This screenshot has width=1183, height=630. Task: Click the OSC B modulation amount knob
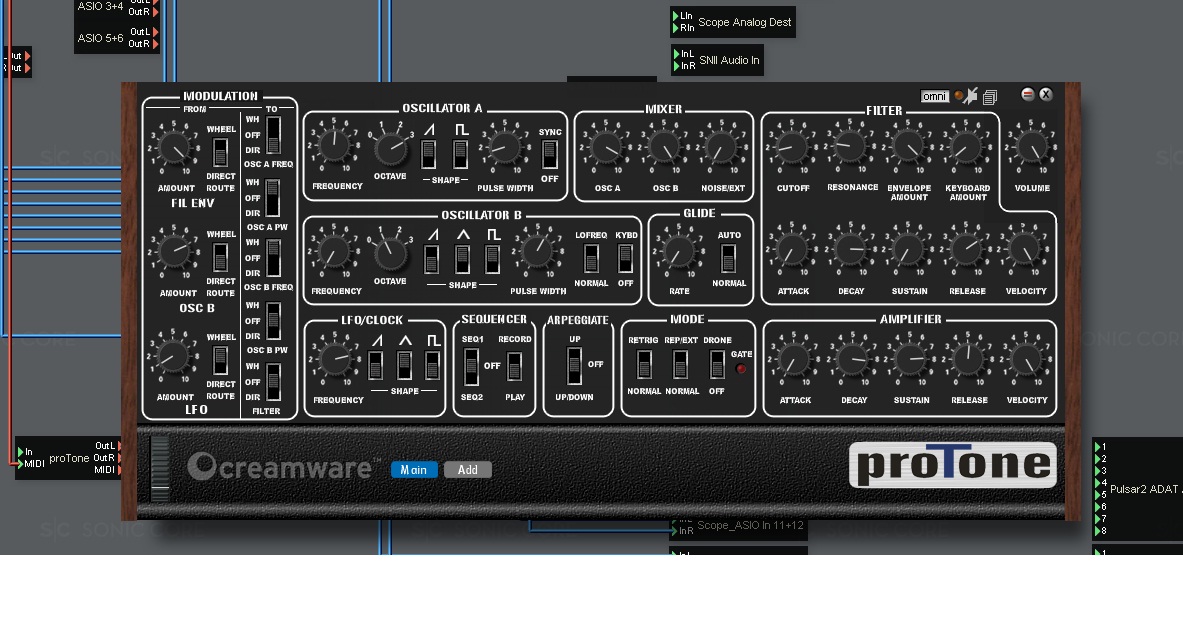click(174, 252)
